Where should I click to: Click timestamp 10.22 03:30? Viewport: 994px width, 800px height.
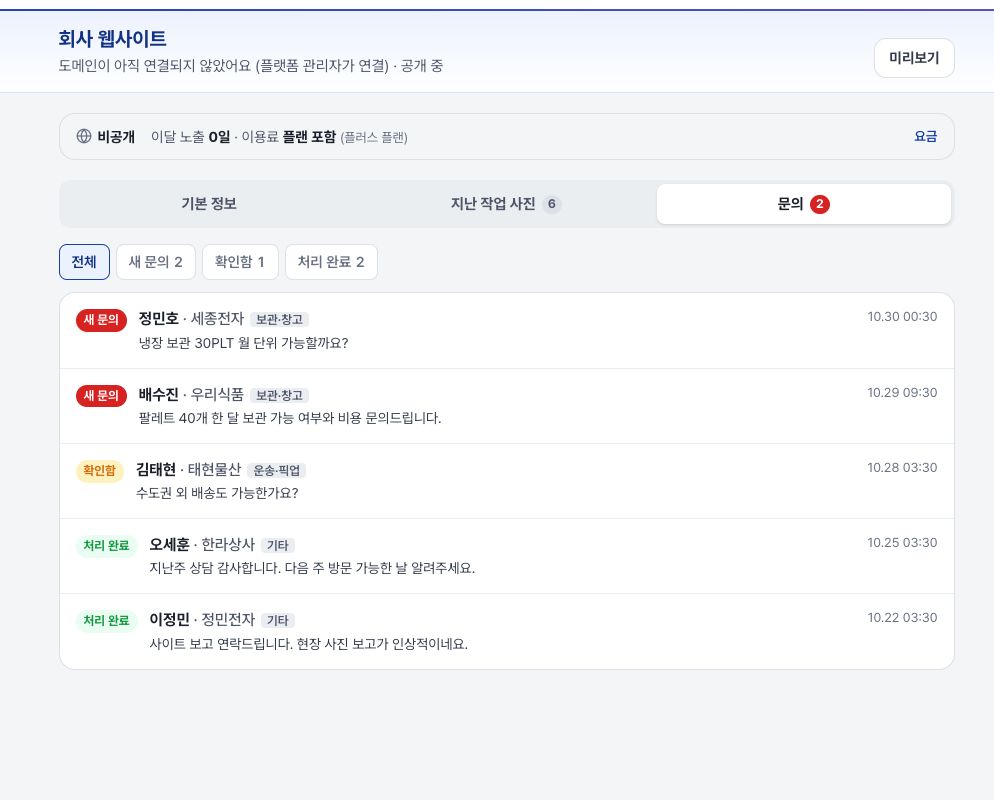(902, 617)
